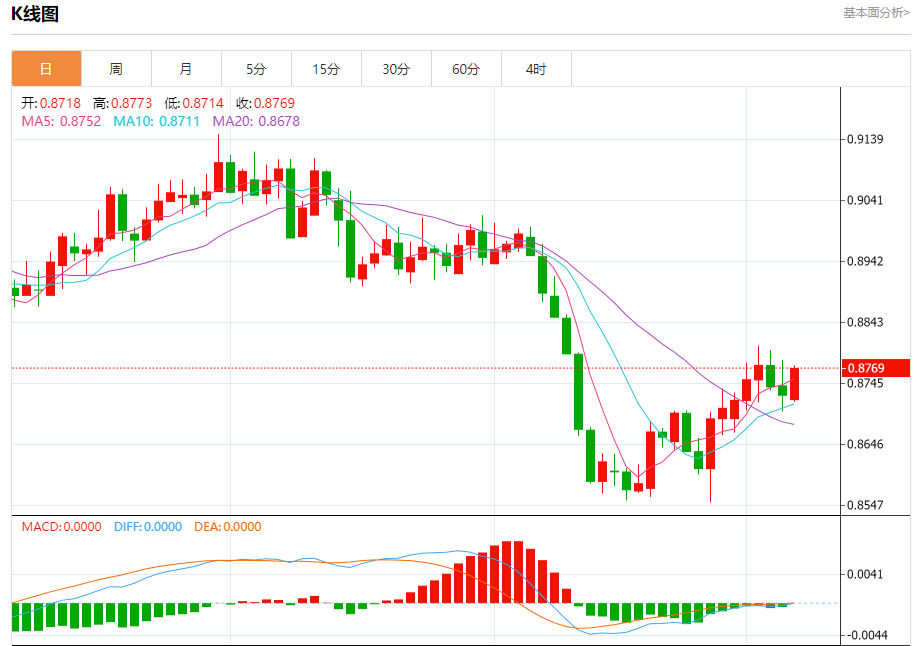Click the 0.8843 price axis label
Screen dimensions: 918x646
865,322
